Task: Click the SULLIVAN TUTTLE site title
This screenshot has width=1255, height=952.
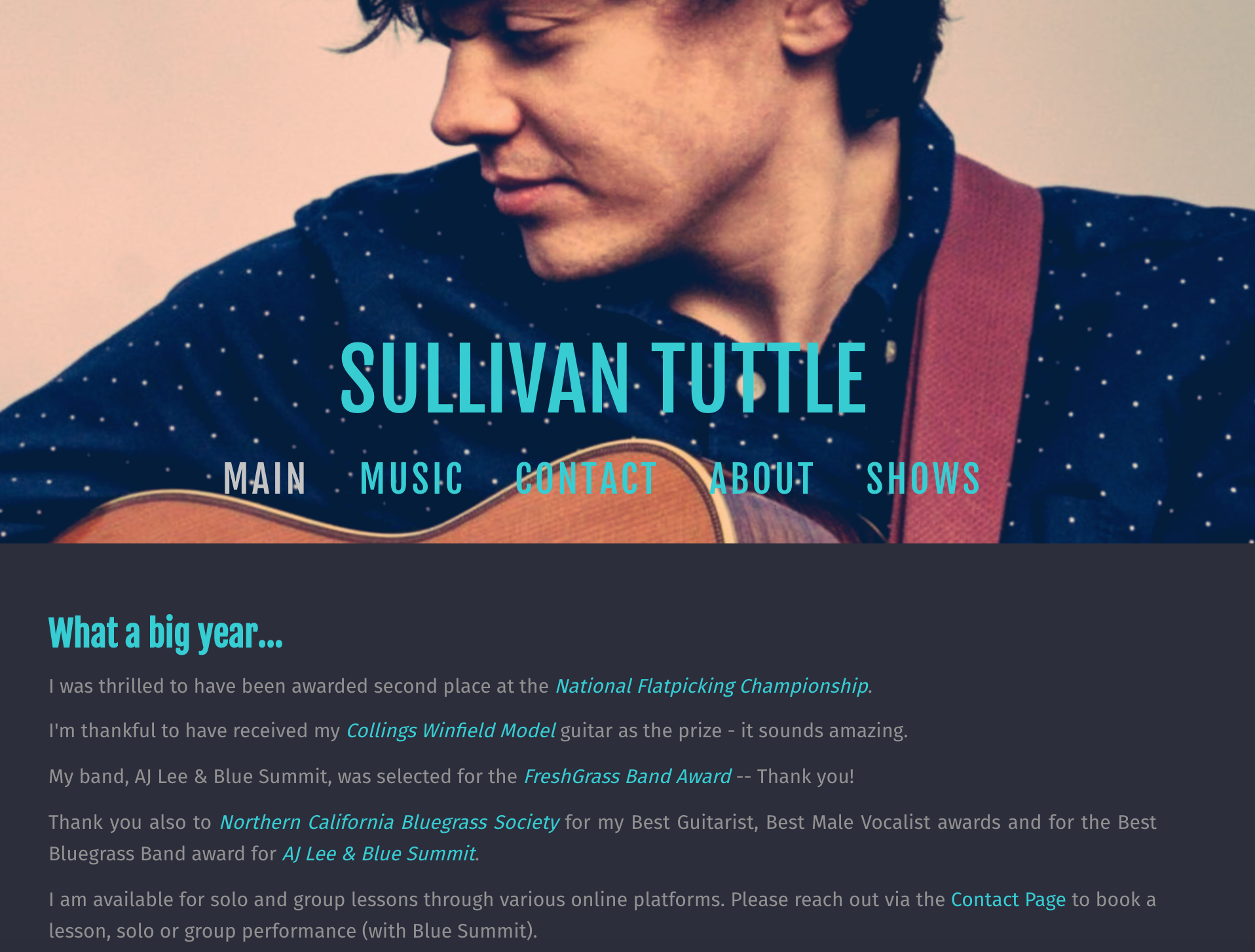Action: tap(603, 380)
